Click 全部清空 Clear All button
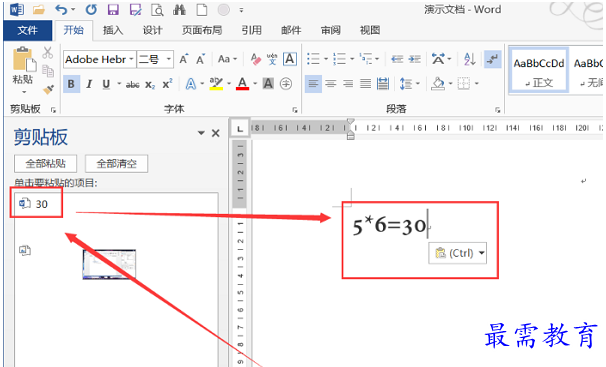Screen dimensions: 606x367 [x=116, y=163]
